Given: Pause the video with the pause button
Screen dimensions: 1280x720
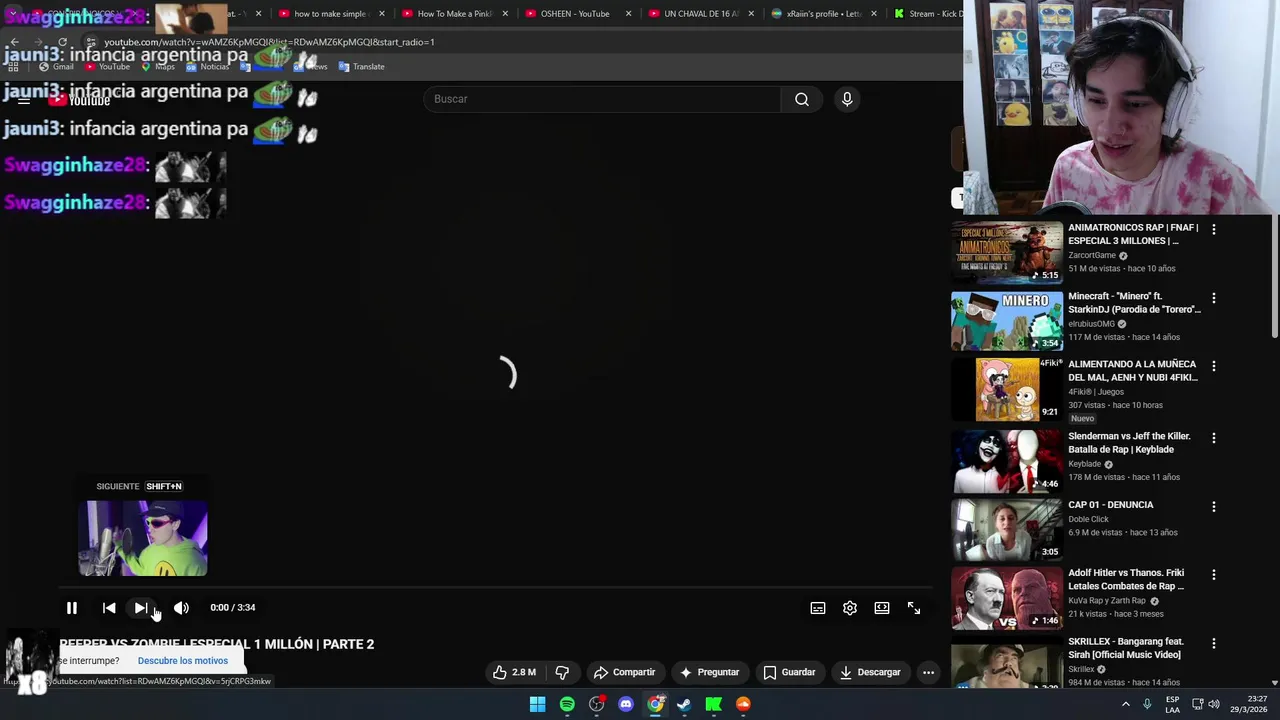Looking at the screenshot, I should tap(72, 608).
